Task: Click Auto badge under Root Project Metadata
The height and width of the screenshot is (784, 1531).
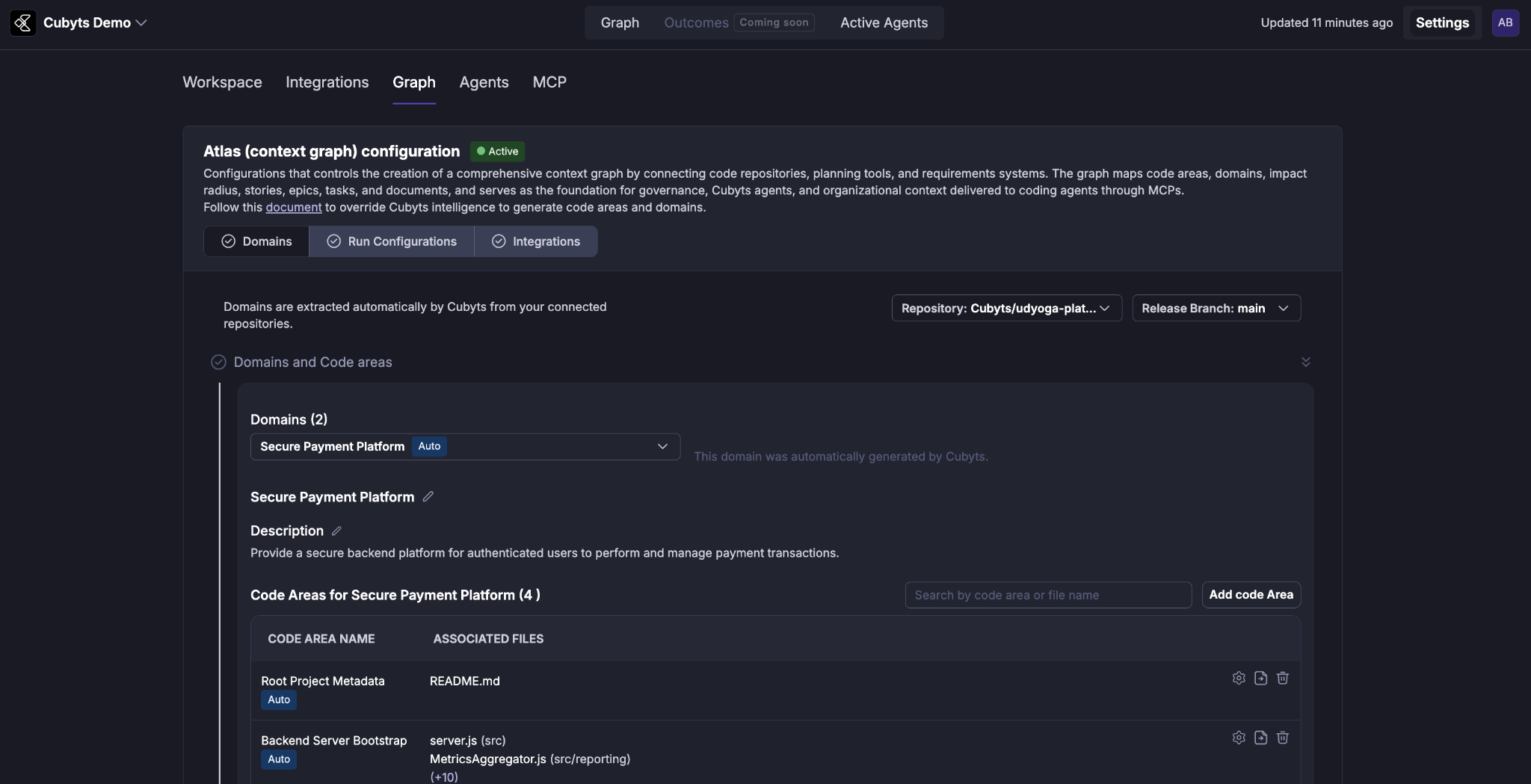Action: point(279,700)
